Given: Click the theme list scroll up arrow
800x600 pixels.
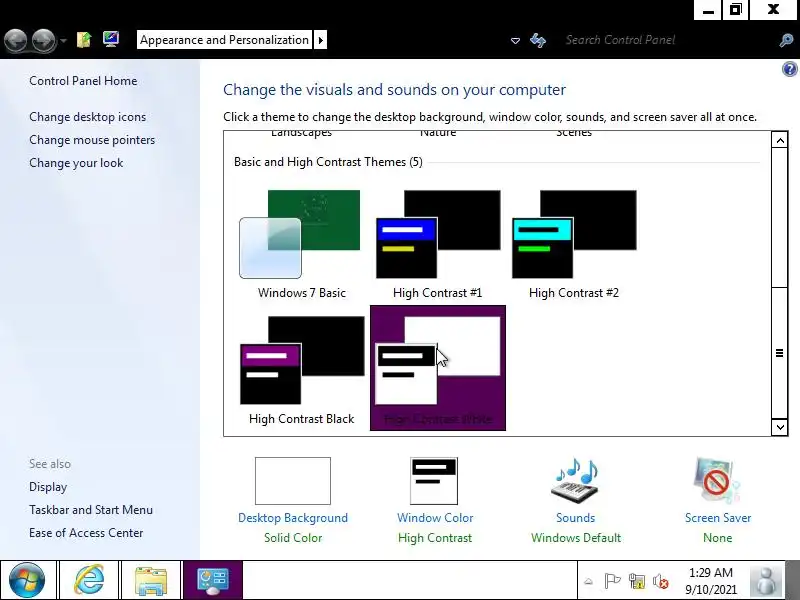Looking at the screenshot, I should point(780,140).
